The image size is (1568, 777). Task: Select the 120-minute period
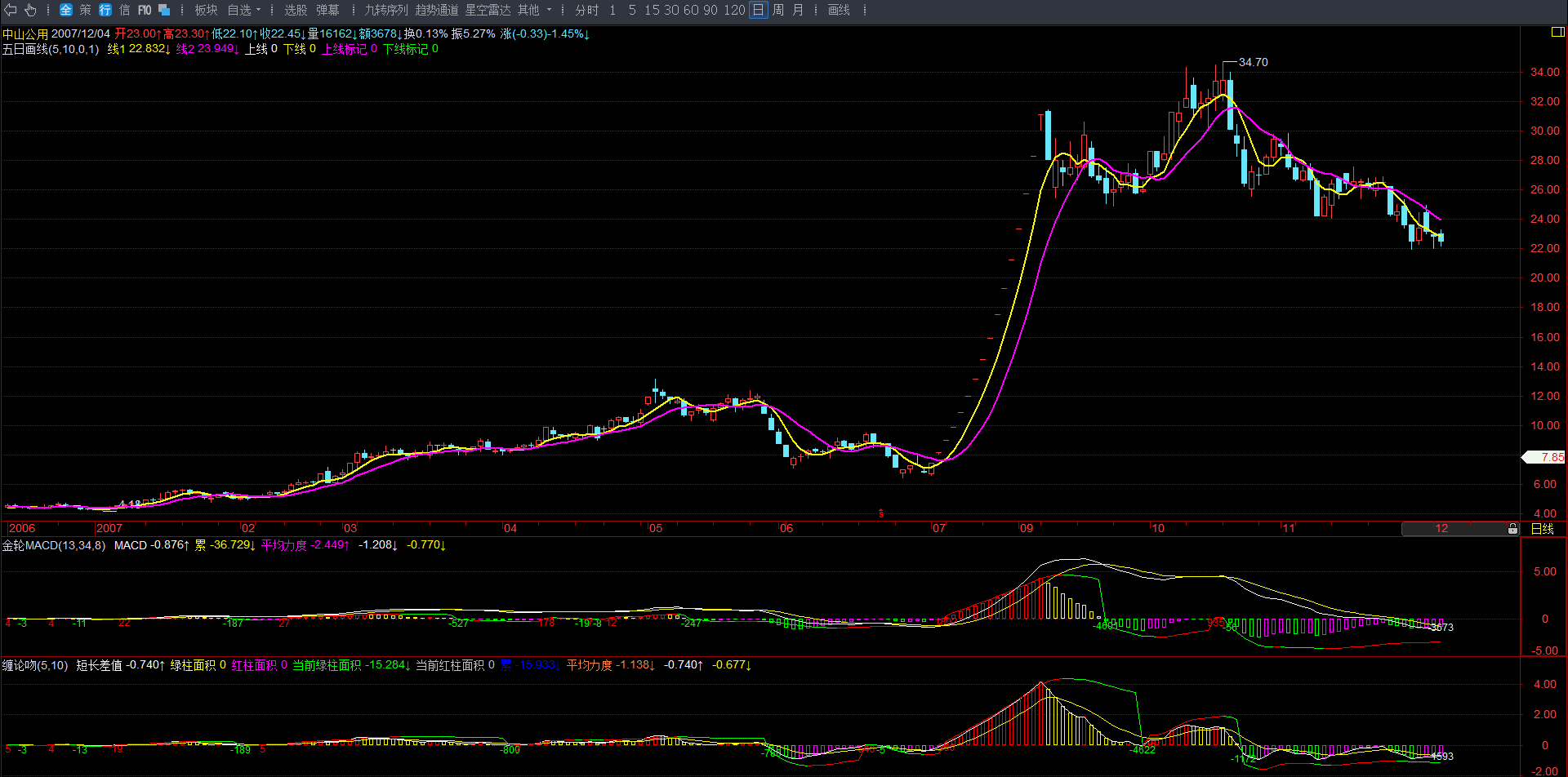point(734,10)
